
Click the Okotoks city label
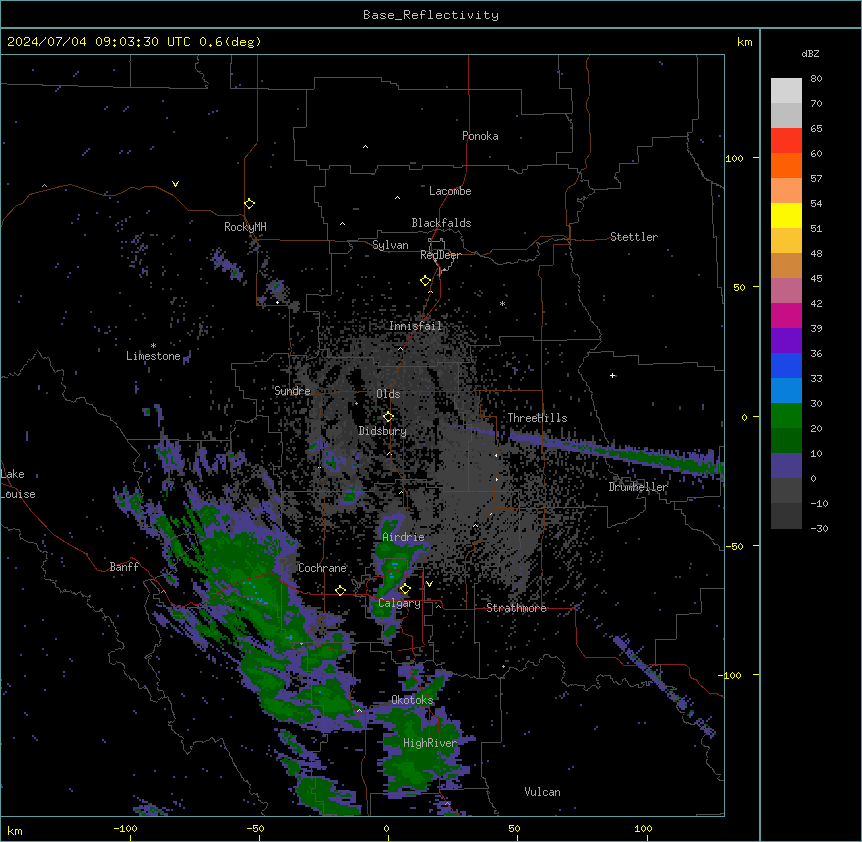(x=412, y=700)
